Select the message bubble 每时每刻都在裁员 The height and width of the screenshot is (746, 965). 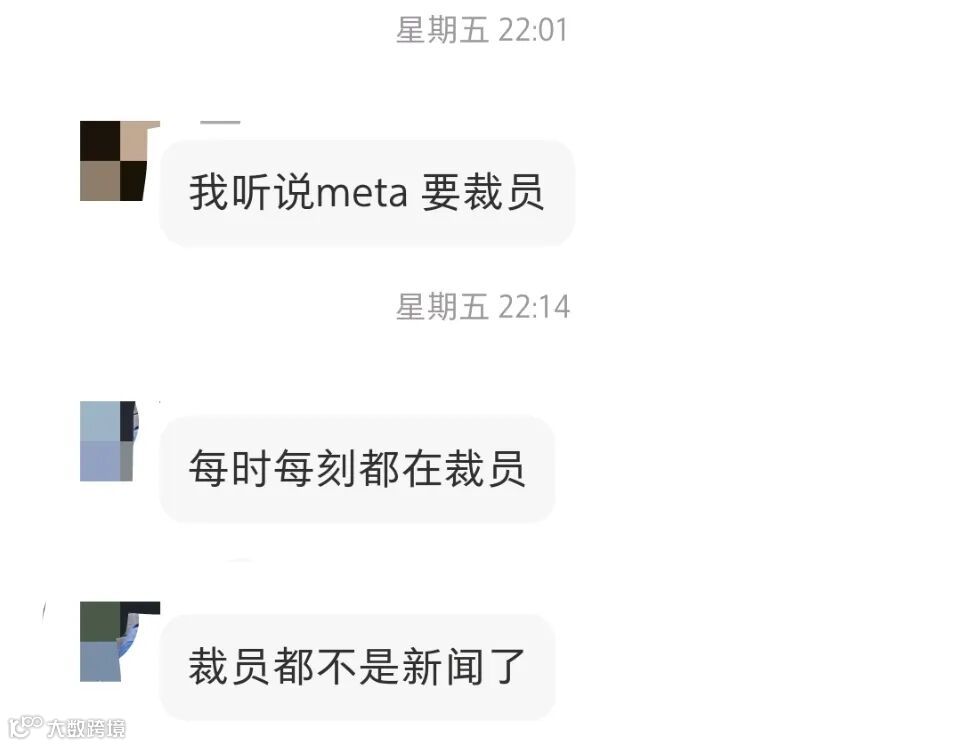(x=357, y=469)
